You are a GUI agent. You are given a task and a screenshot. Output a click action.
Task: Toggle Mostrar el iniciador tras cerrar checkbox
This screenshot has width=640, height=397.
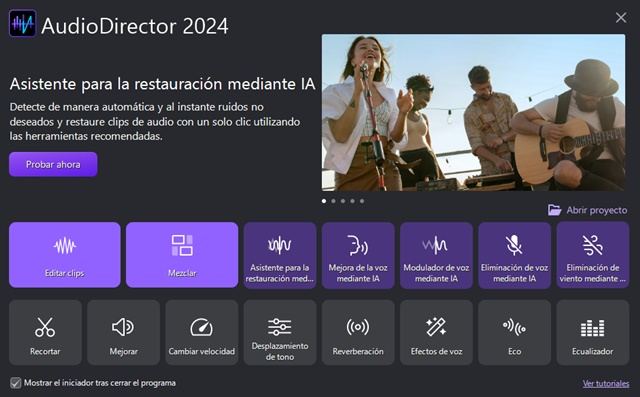tap(16, 383)
